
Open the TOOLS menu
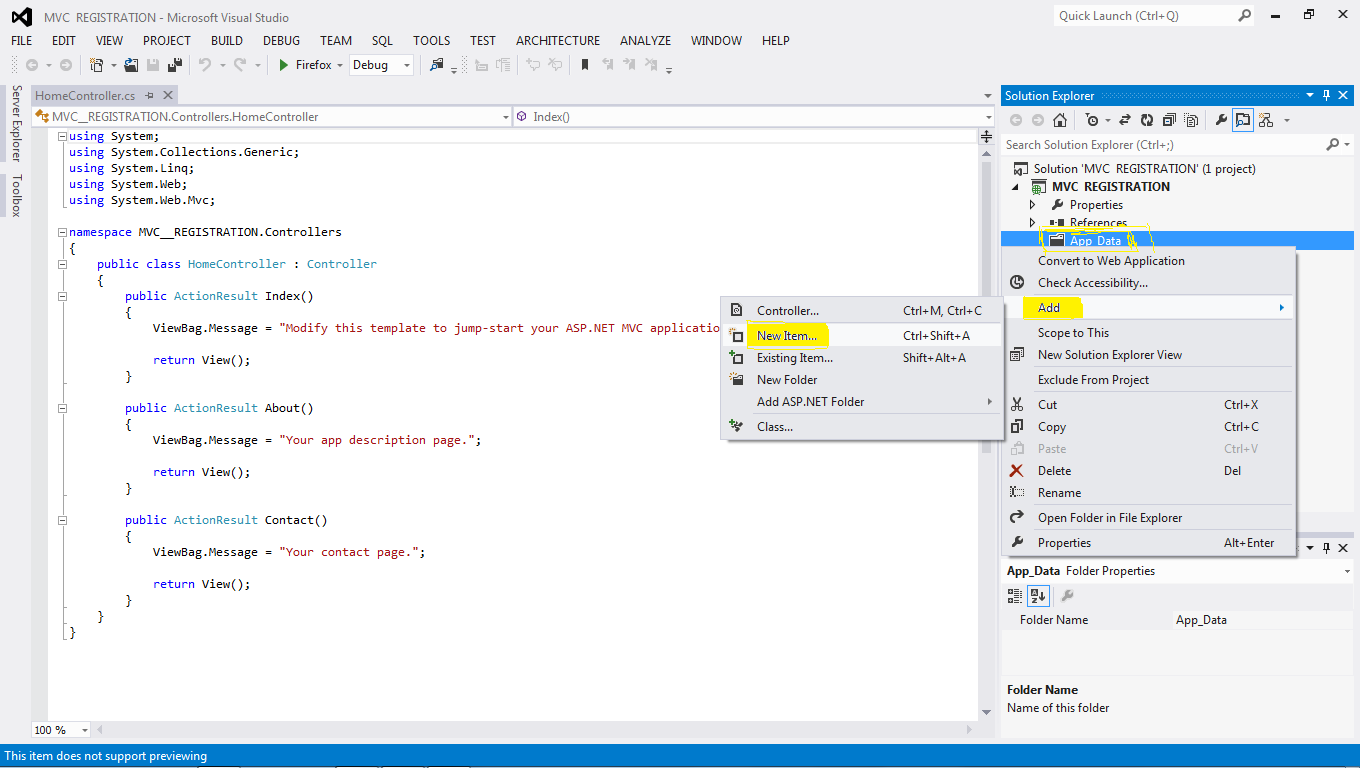click(x=432, y=40)
